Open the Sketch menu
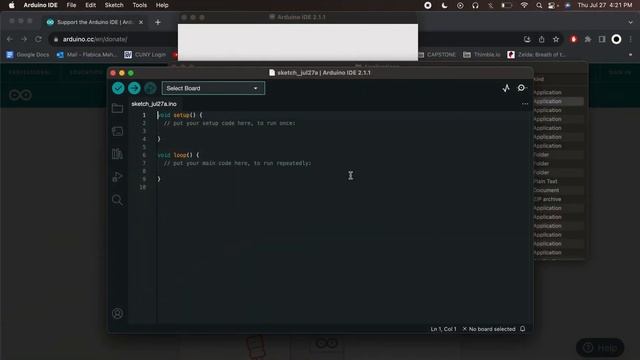 pyautogui.click(x=114, y=5)
